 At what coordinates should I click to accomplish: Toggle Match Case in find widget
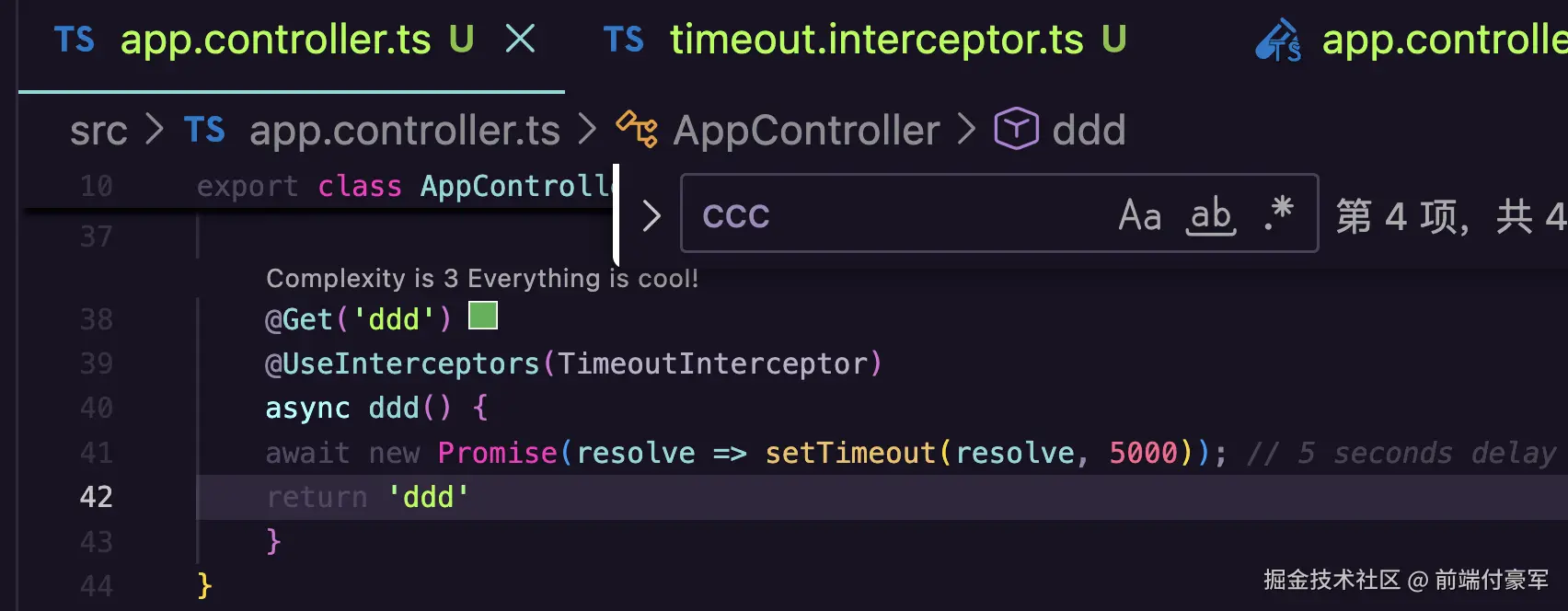[x=1140, y=215]
